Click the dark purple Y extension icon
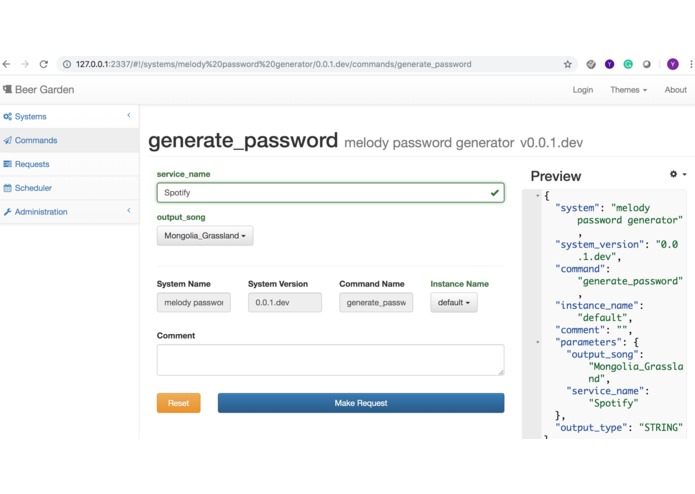This screenshot has width=695, height=494. tap(609, 64)
